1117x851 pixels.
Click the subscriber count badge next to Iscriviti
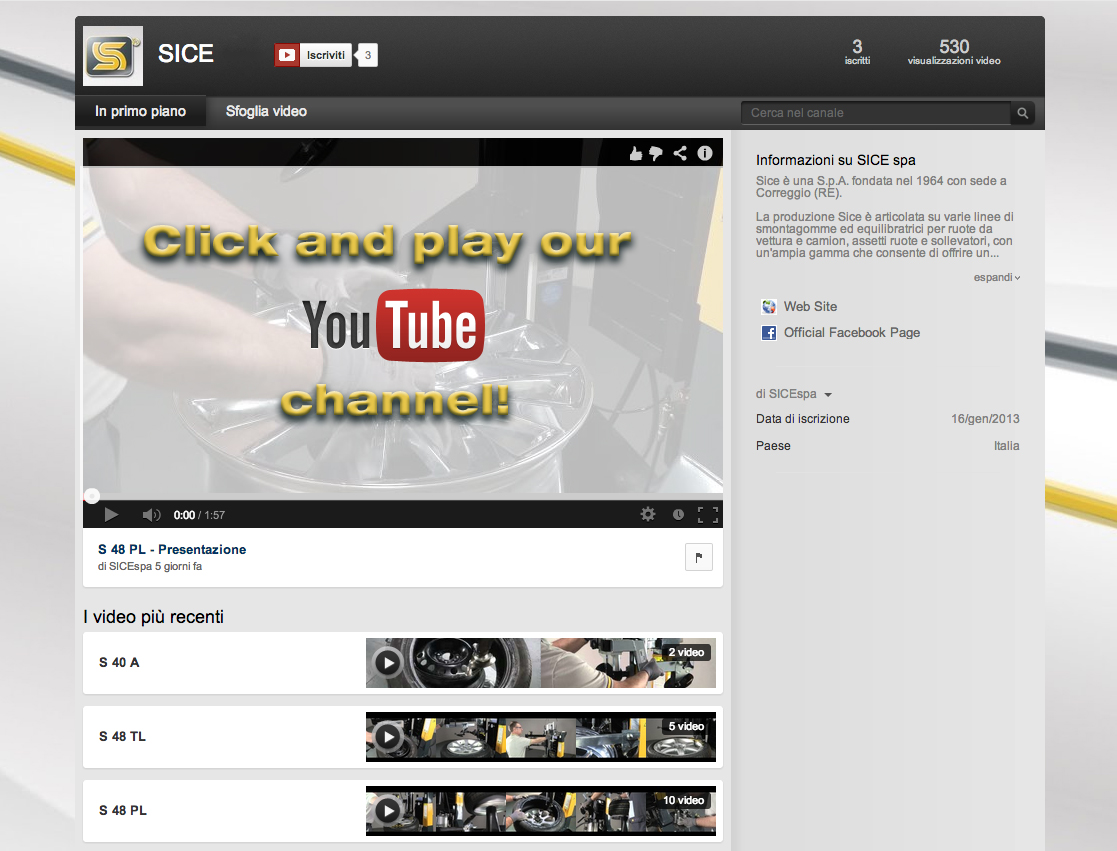368,55
